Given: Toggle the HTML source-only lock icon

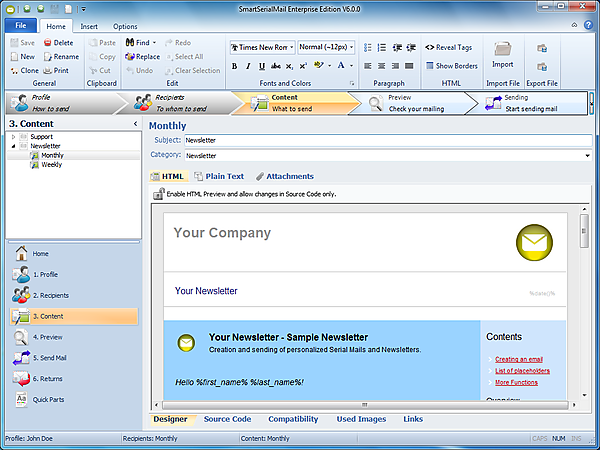Looking at the screenshot, I should tap(158, 194).
